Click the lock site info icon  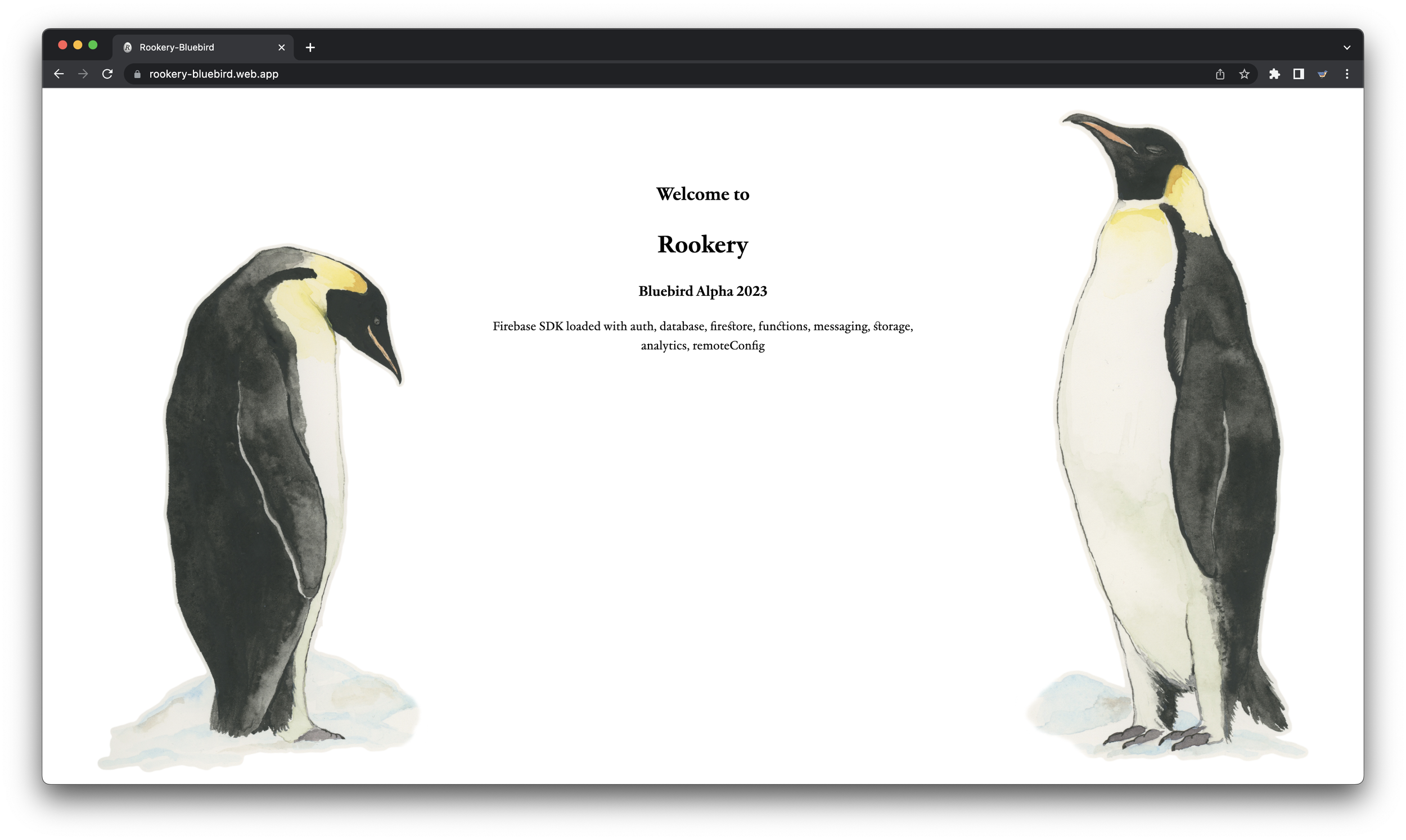[137, 74]
